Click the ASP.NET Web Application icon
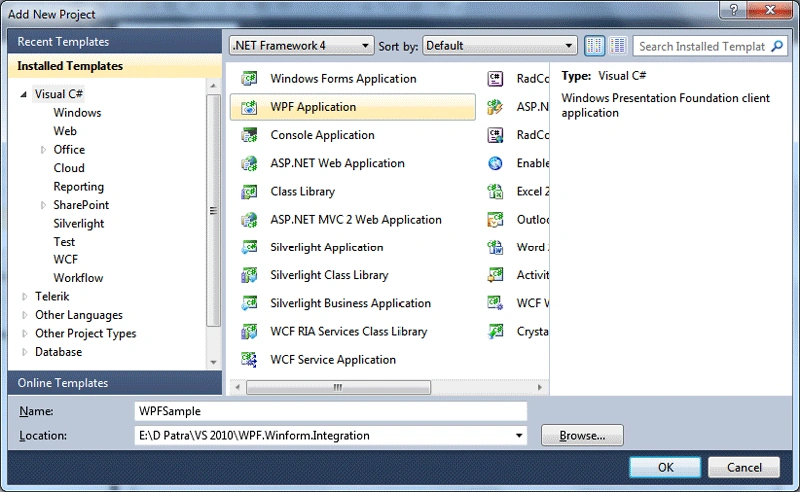The height and width of the screenshot is (492, 800). point(249,163)
